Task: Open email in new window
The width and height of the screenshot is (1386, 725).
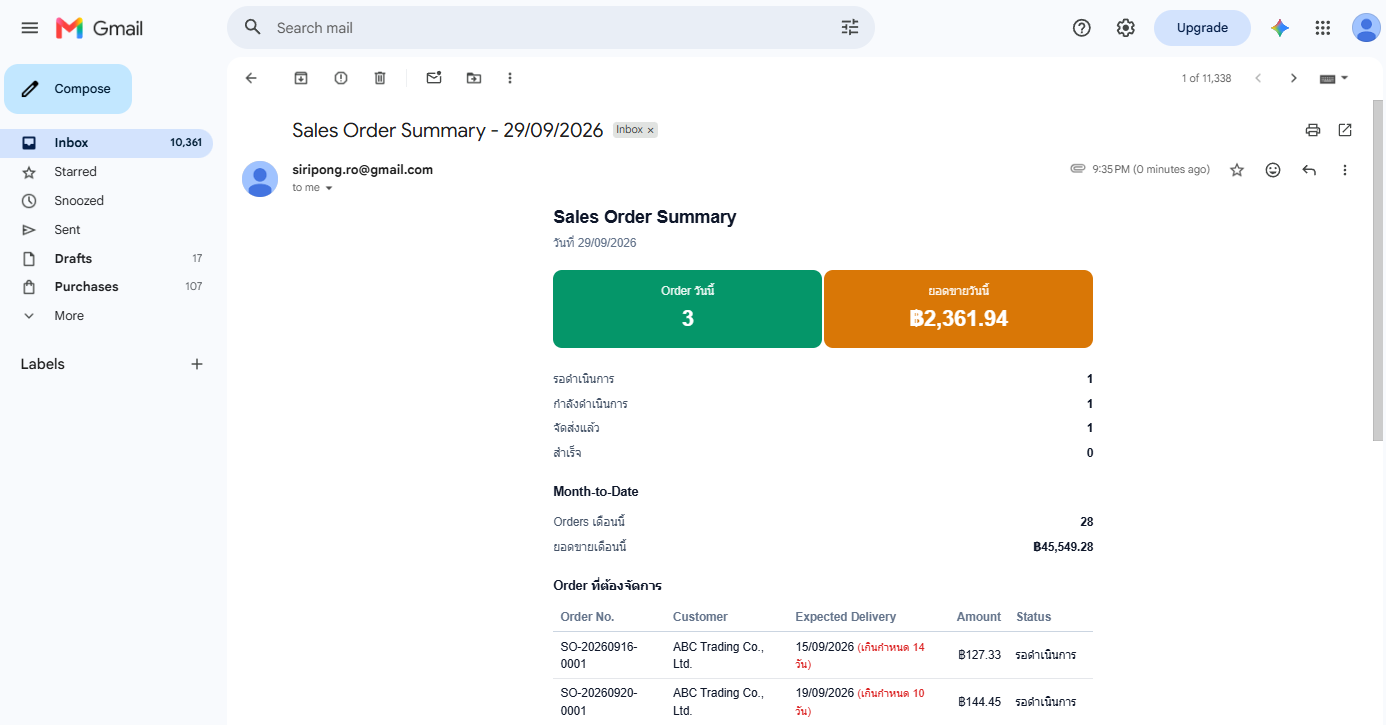Action: 1345,130
